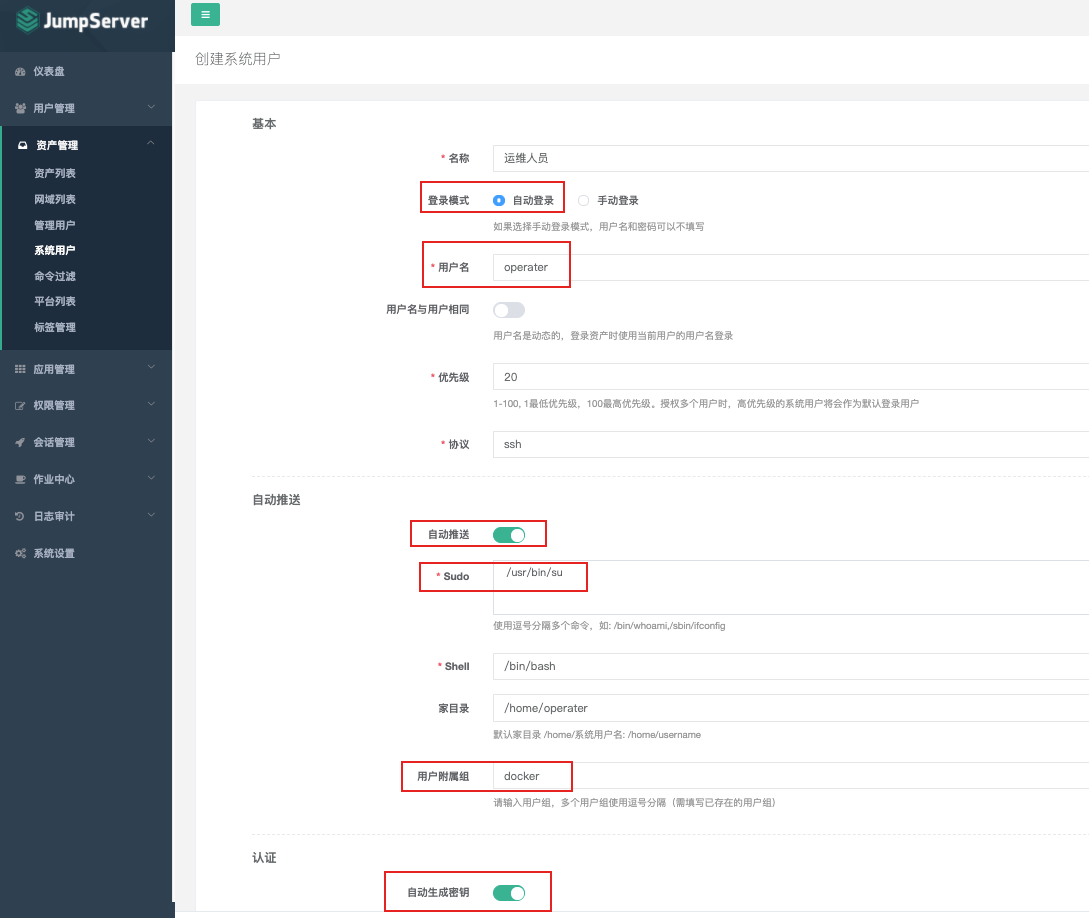Select the 自动登录 radio button
The height and width of the screenshot is (918, 1089).
pos(499,200)
